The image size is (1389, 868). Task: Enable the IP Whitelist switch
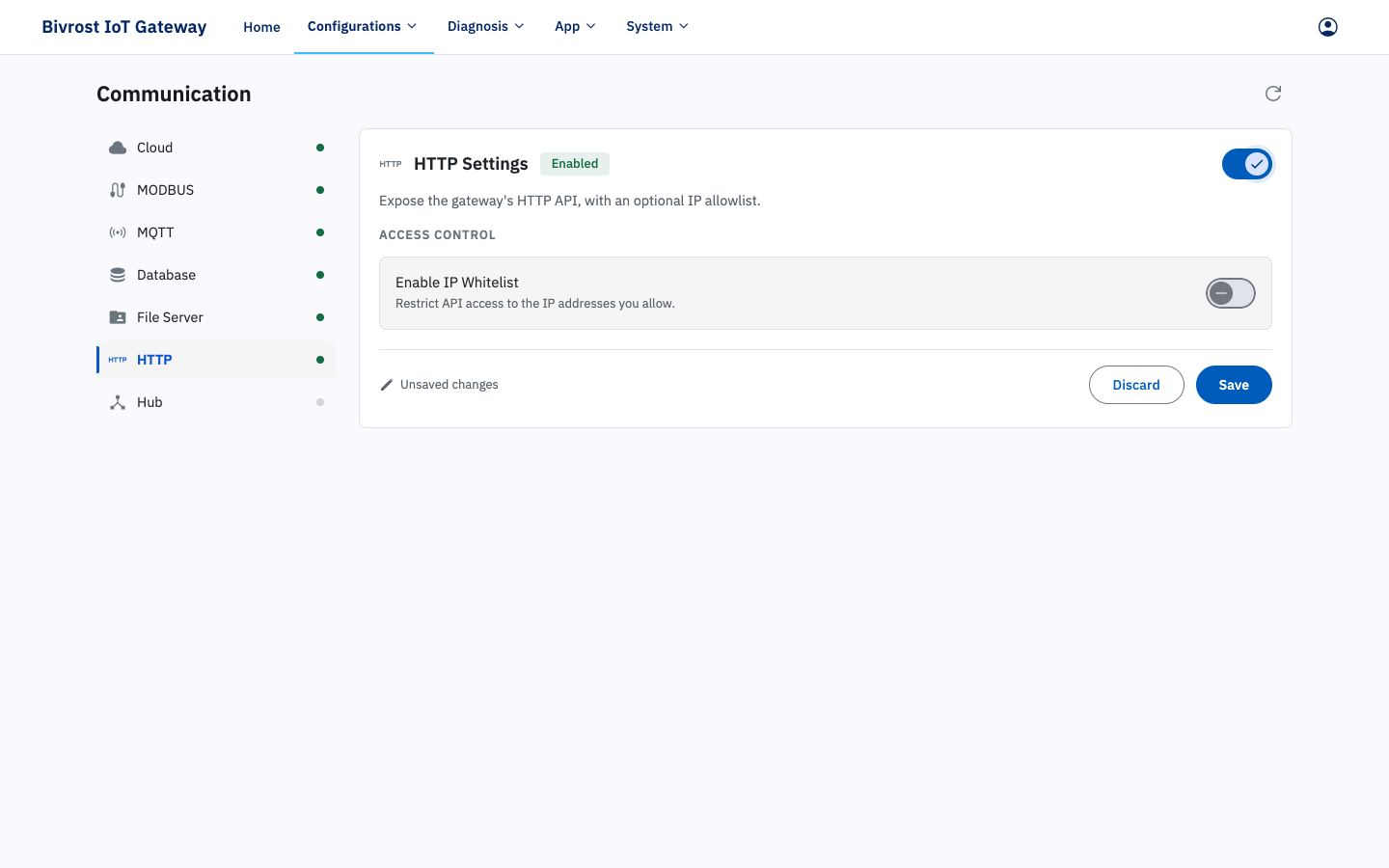[x=1231, y=293]
